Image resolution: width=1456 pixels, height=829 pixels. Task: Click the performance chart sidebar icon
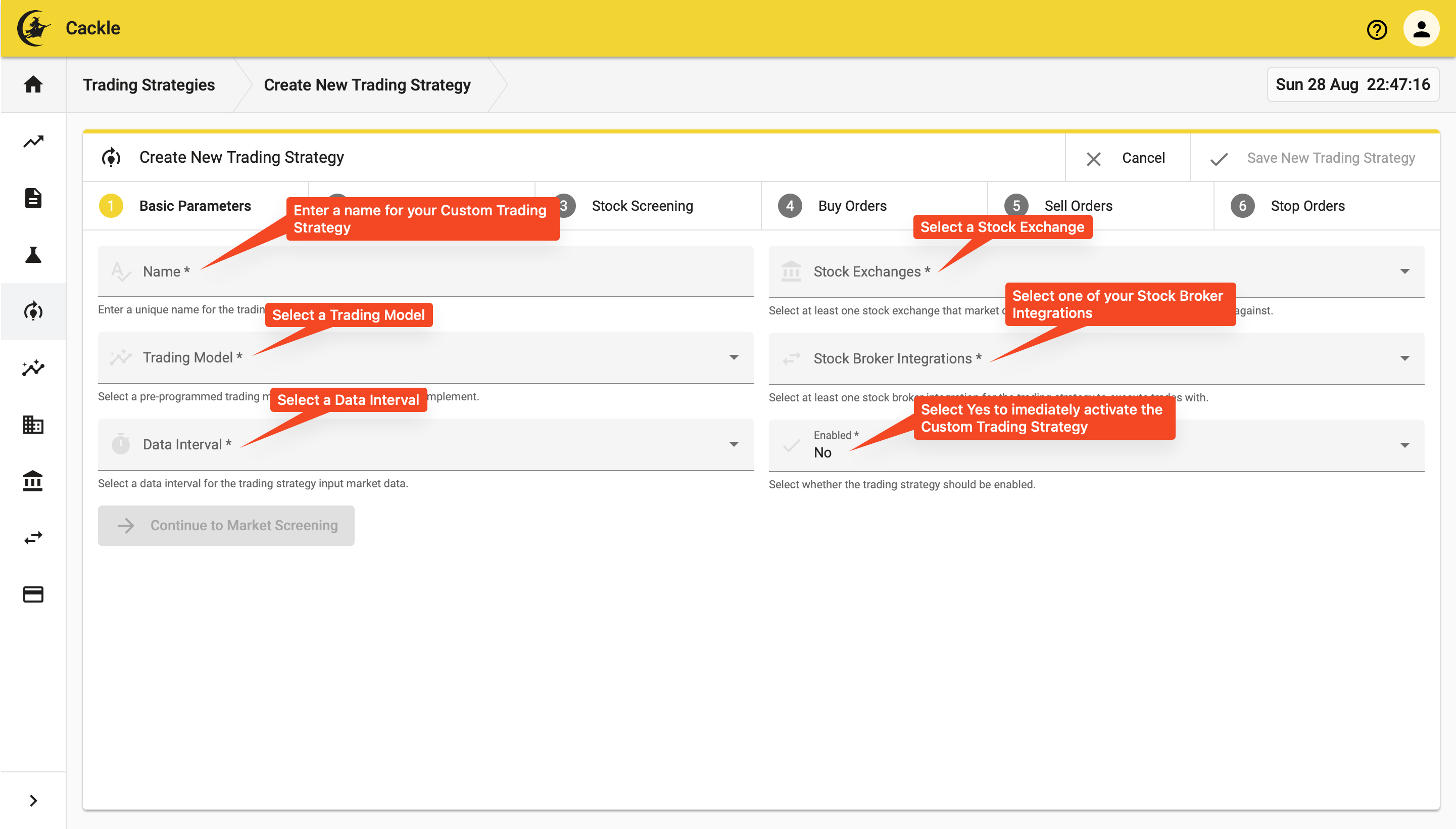coord(33,140)
